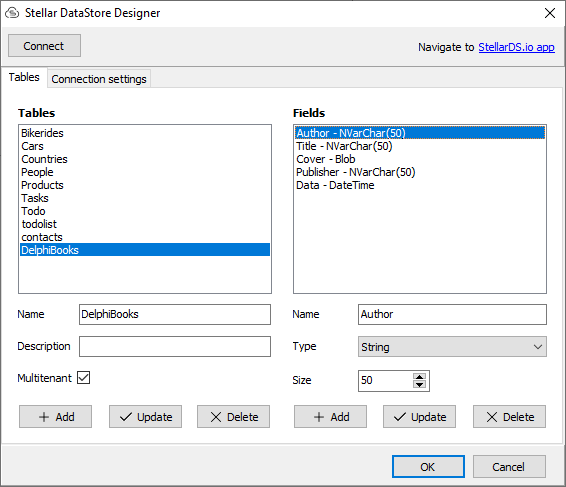Add a new table with Add button
This screenshot has height=487, width=566.
click(56, 417)
